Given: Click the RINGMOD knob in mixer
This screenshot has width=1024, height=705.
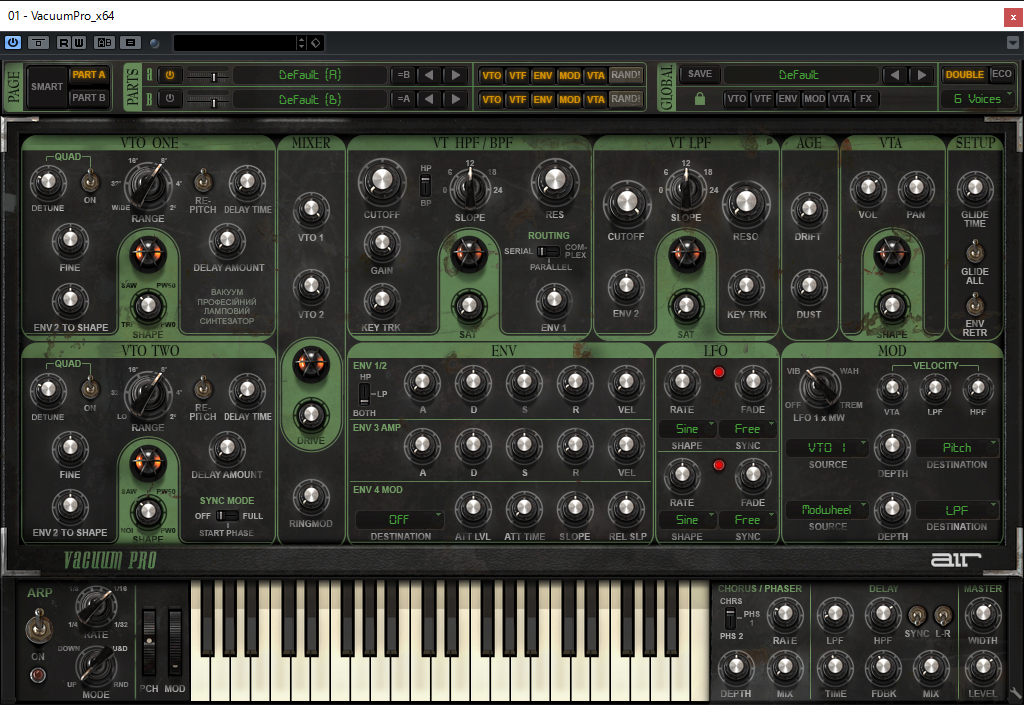Looking at the screenshot, I should pos(312,497).
